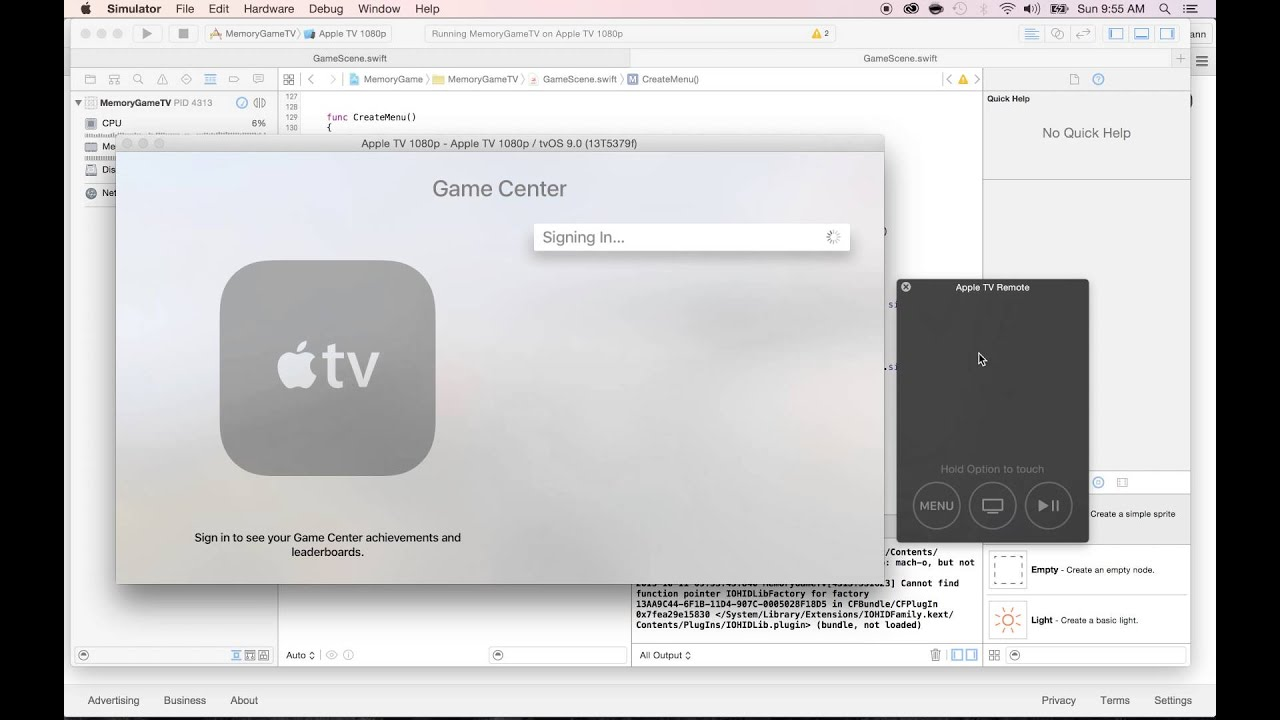Click the warning icon in the jump bar
The height and width of the screenshot is (720, 1280).
click(963, 79)
